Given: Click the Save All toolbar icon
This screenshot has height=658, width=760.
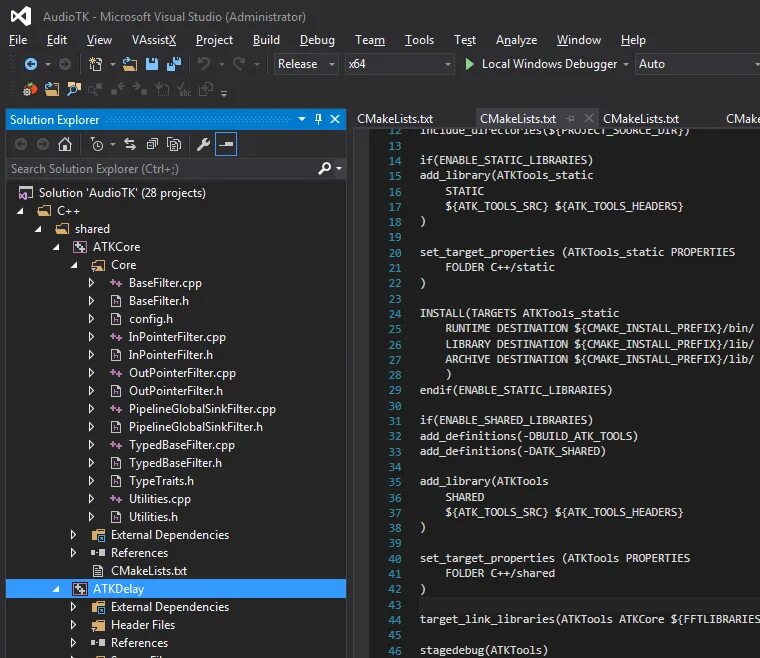Looking at the screenshot, I should point(174,64).
